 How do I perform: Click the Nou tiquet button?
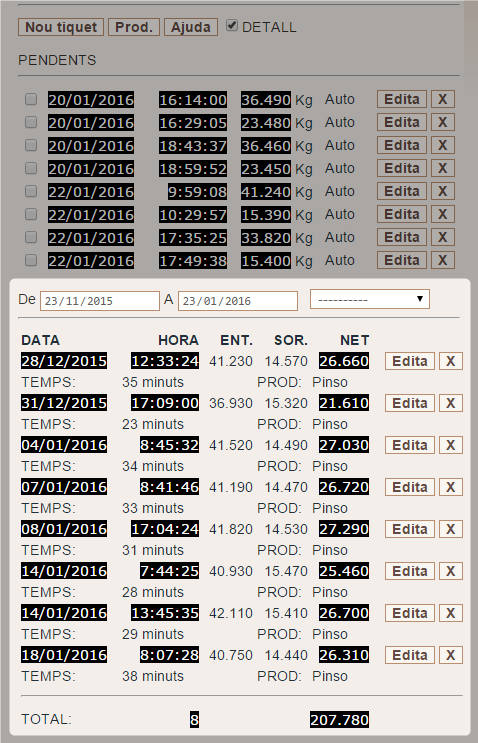coord(61,27)
